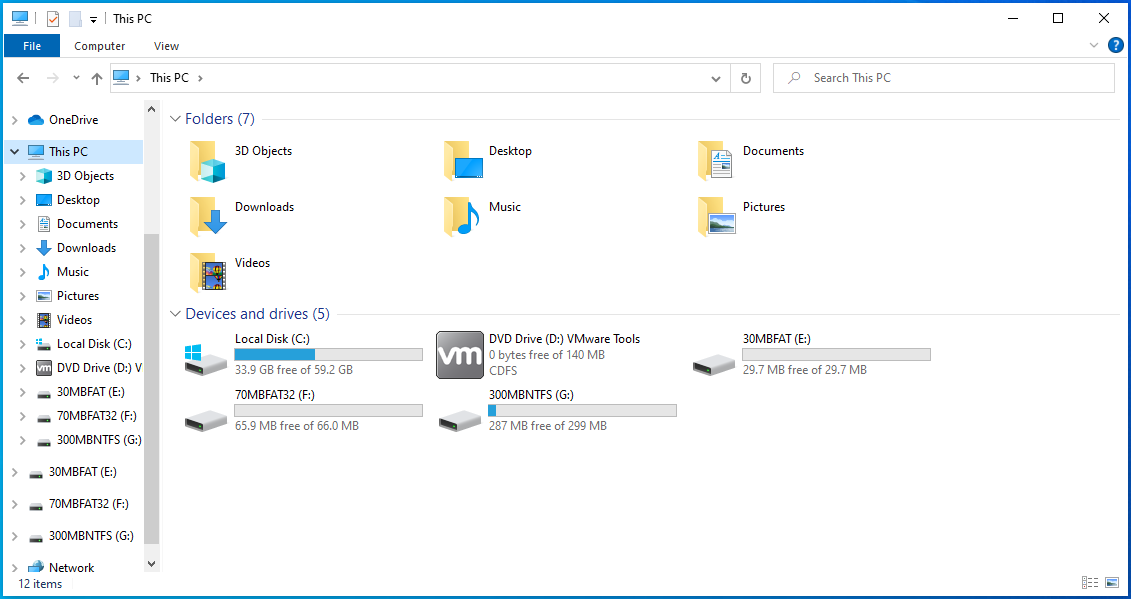Image resolution: width=1131 pixels, height=599 pixels.
Task: Click the Videos film icon in sidebar
Action: click(44, 320)
